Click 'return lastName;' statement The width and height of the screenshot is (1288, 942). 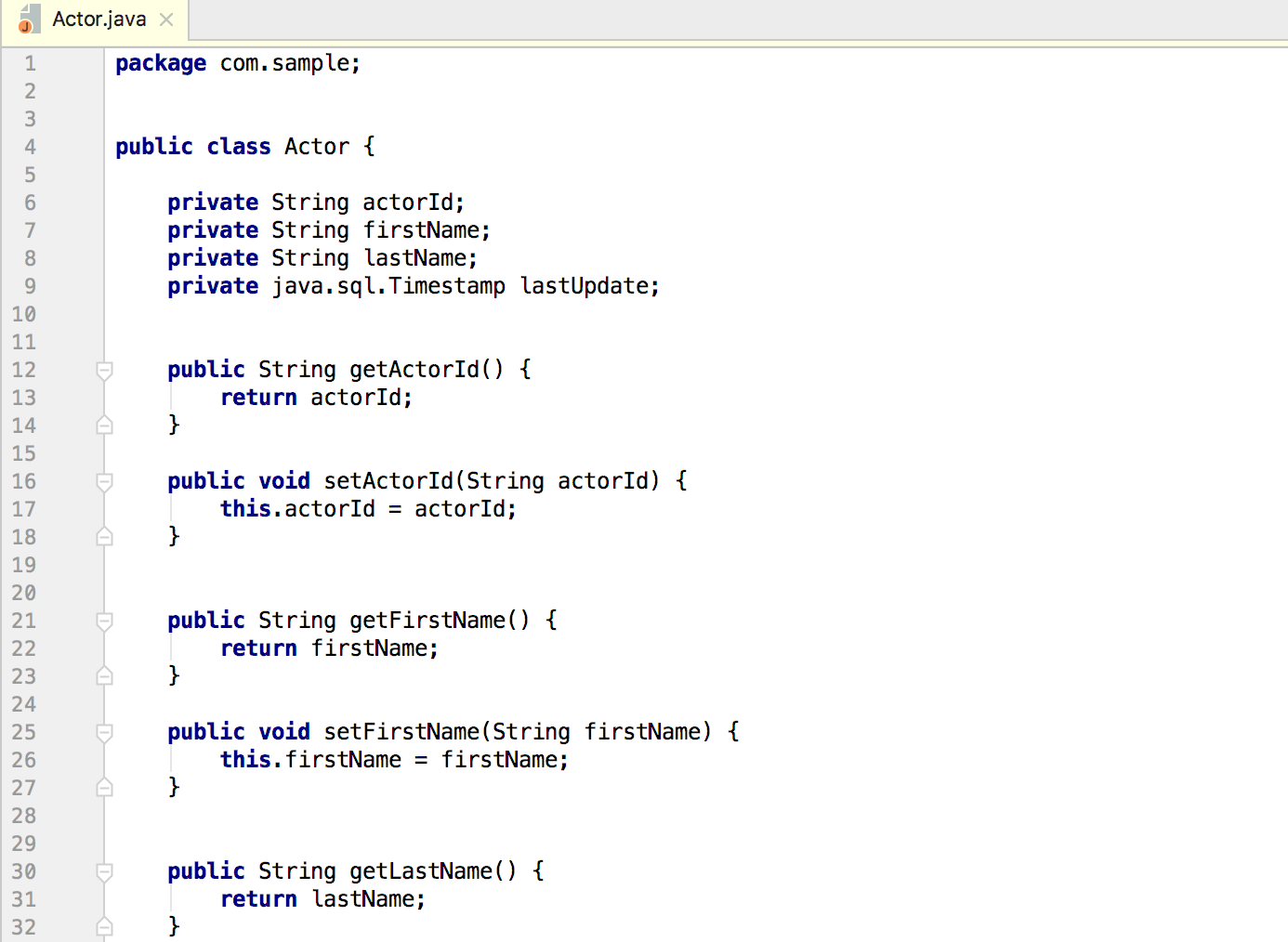[x=322, y=899]
